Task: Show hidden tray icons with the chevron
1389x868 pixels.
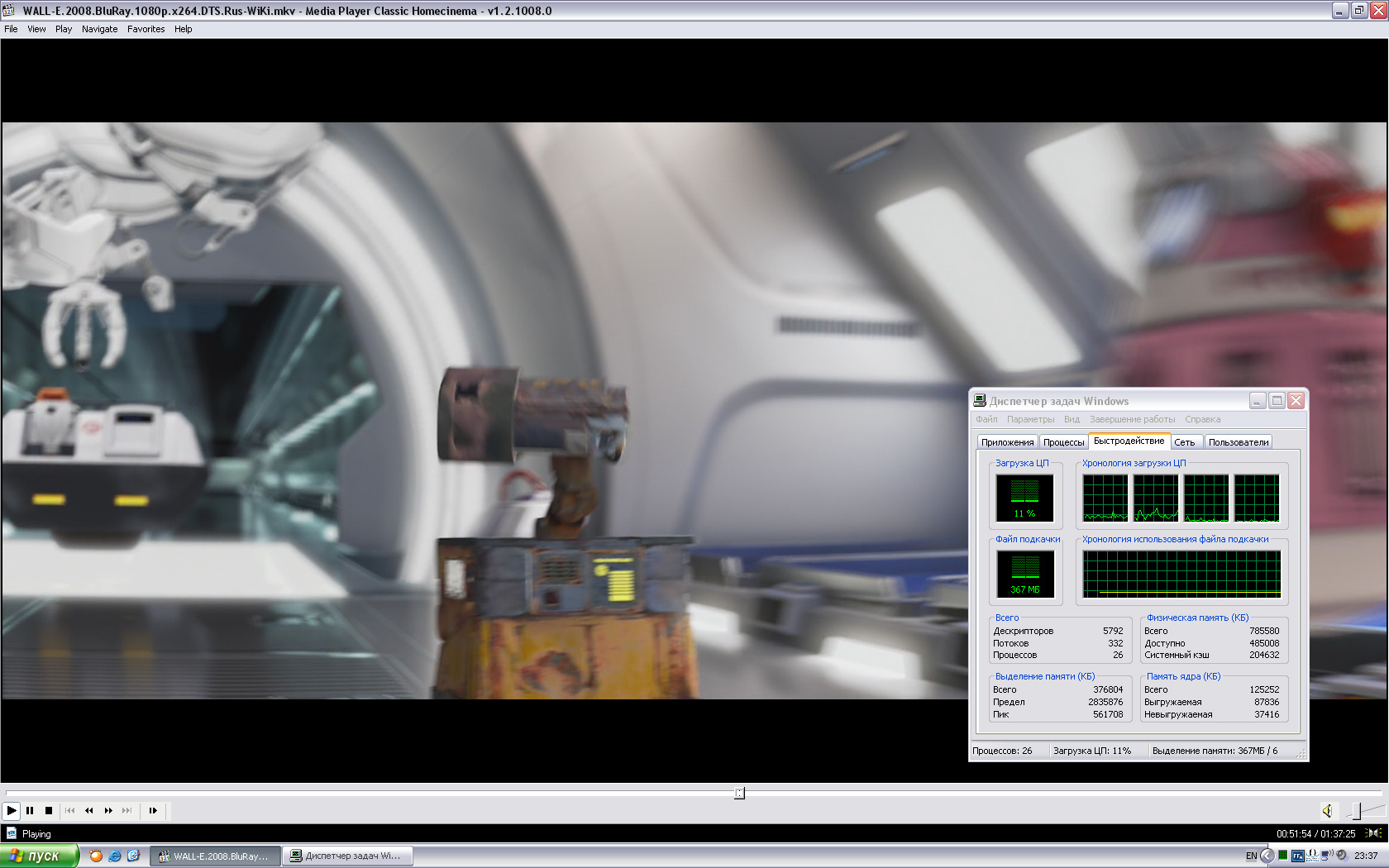Action: (1267, 856)
